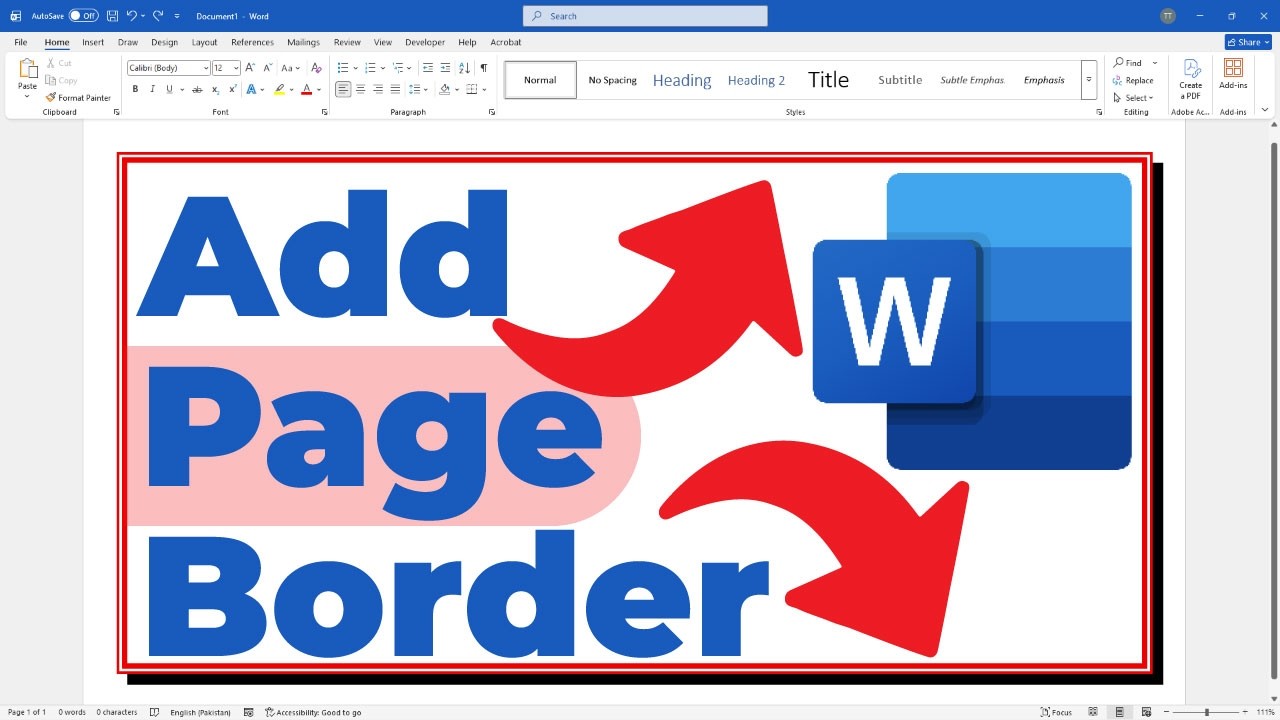The image size is (1280, 720).
Task: Clear all formatting icon in Font group
Action: (x=316, y=68)
